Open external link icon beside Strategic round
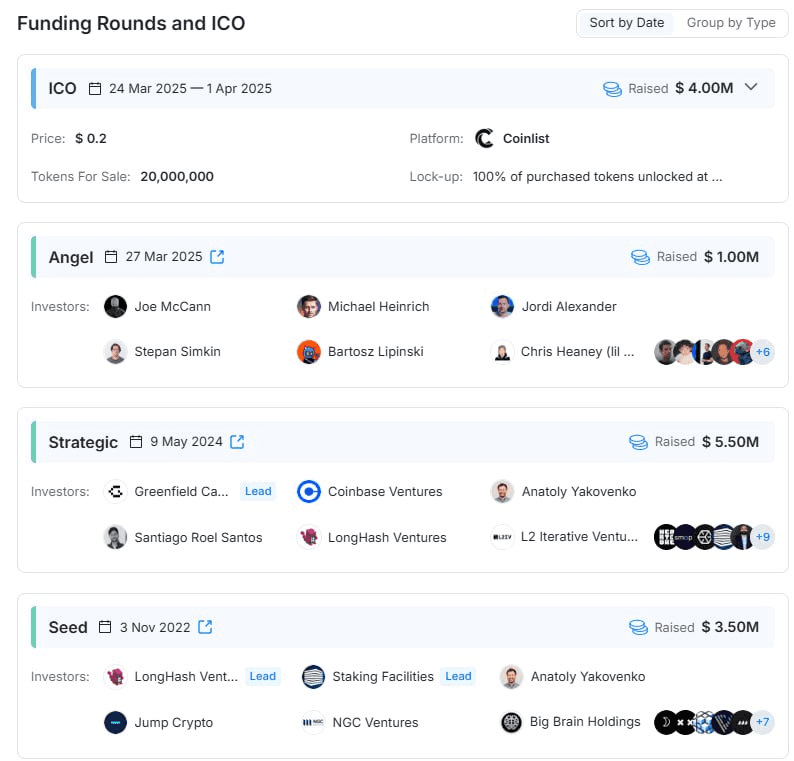The height and width of the screenshot is (761, 794). click(237, 442)
